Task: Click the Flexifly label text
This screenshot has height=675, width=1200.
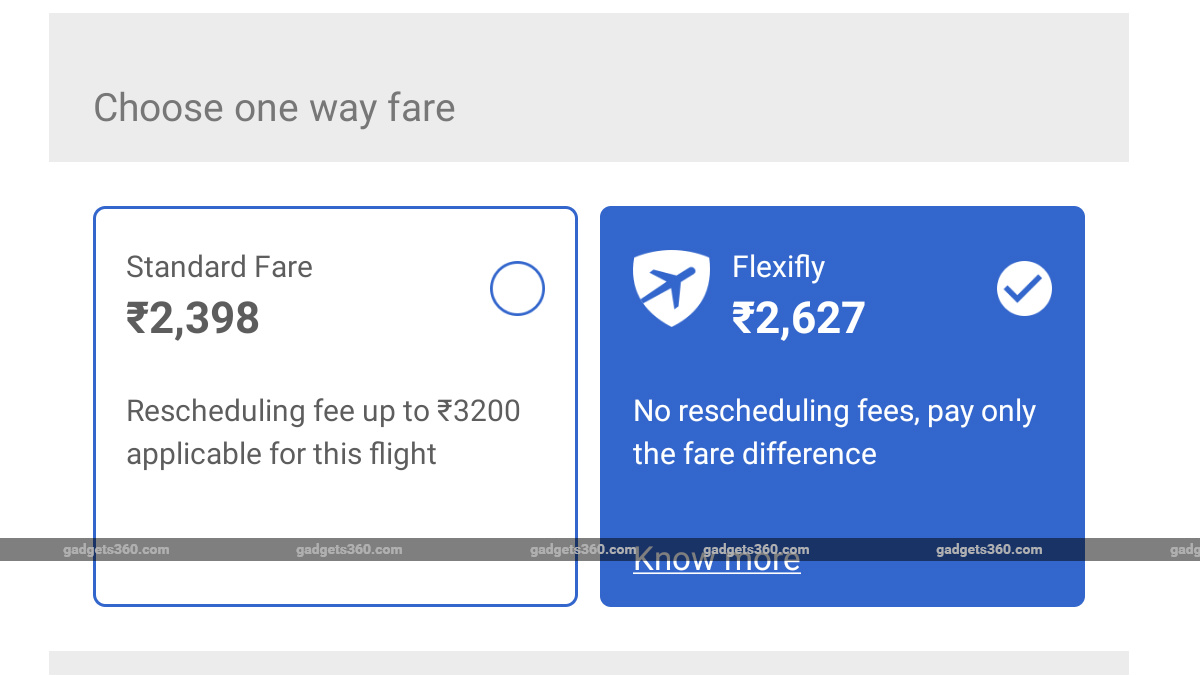Action: [778, 267]
